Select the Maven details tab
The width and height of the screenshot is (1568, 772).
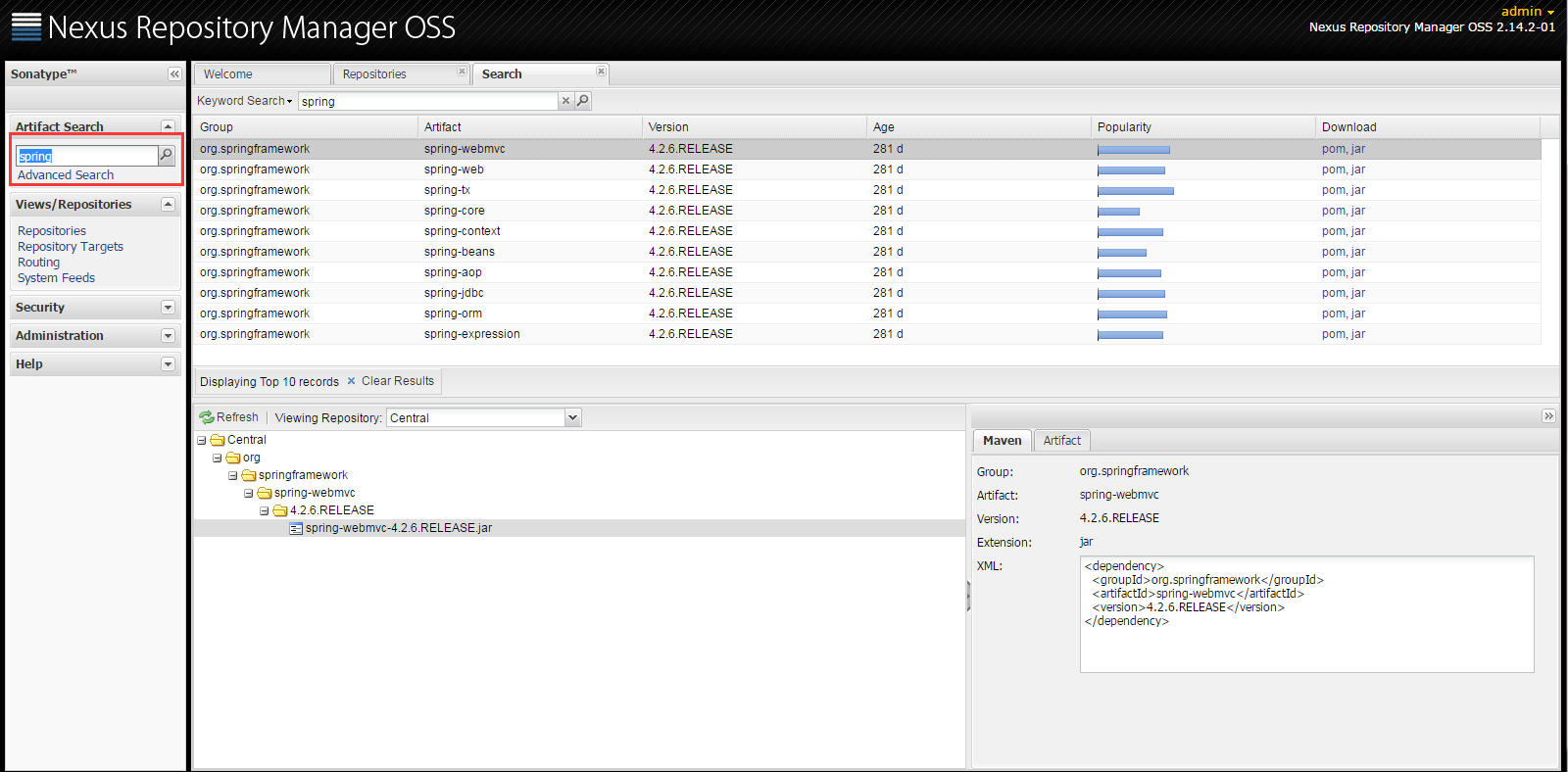tap(1002, 441)
